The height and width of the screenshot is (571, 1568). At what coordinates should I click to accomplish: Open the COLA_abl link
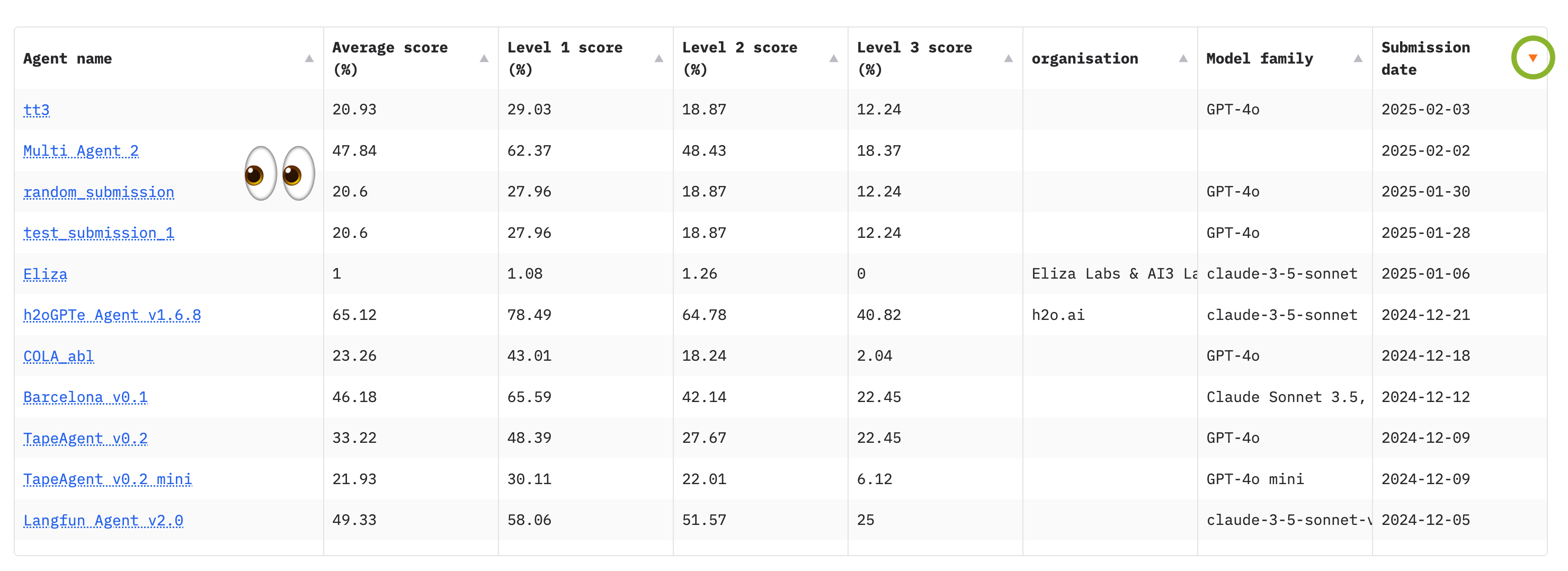click(x=58, y=356)
